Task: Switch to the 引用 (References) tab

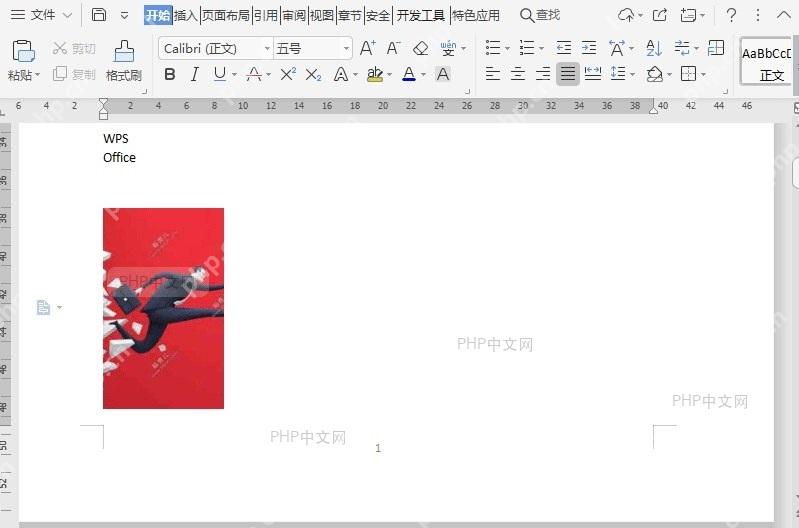Action: pos(266,15)
